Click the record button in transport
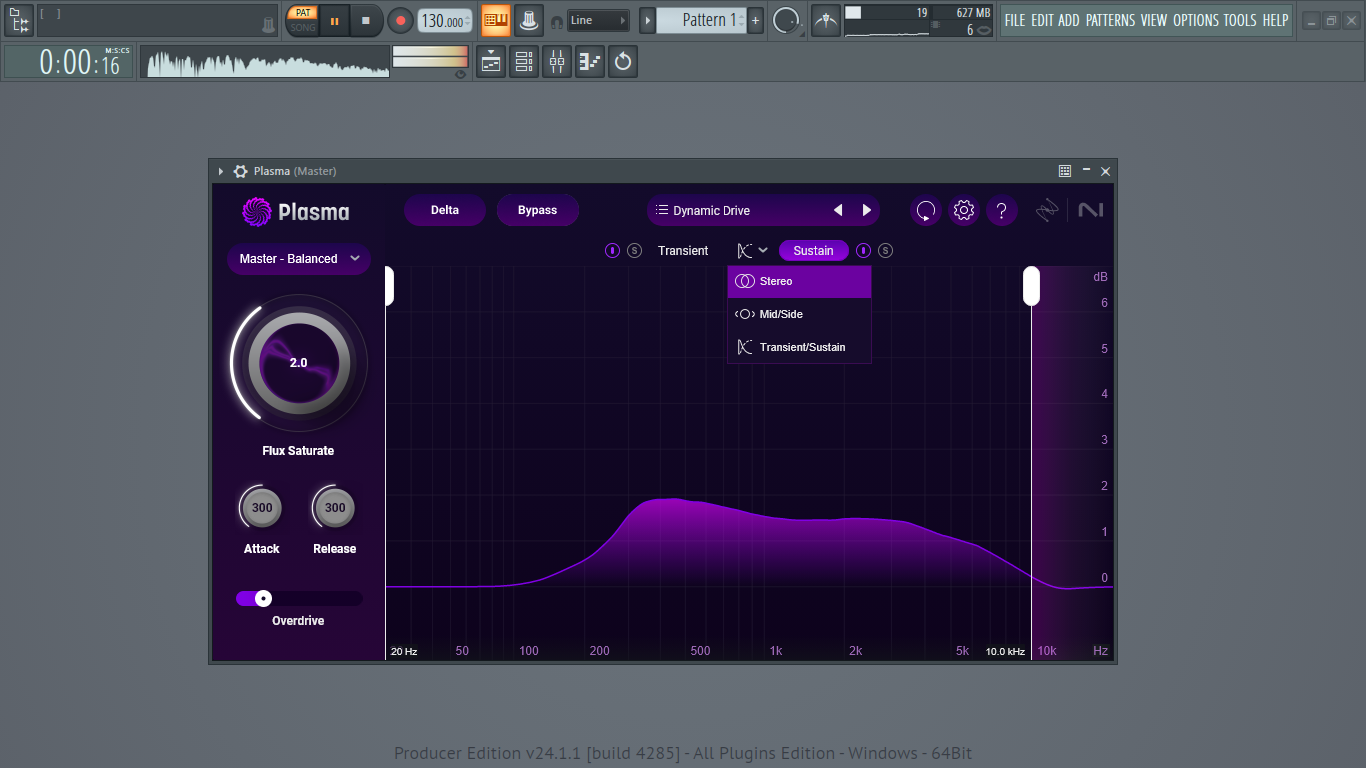 pyautogui.click(x=400, y=20)
